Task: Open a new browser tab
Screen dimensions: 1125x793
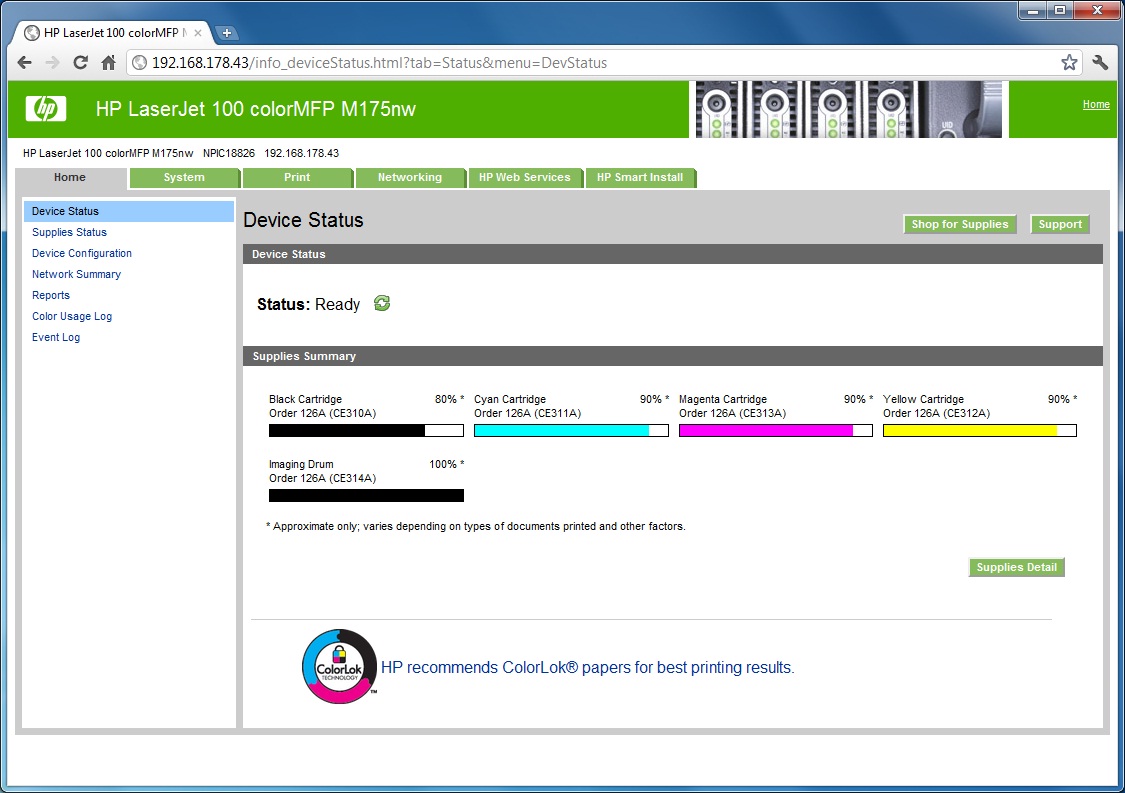Action: pos(226,33)
